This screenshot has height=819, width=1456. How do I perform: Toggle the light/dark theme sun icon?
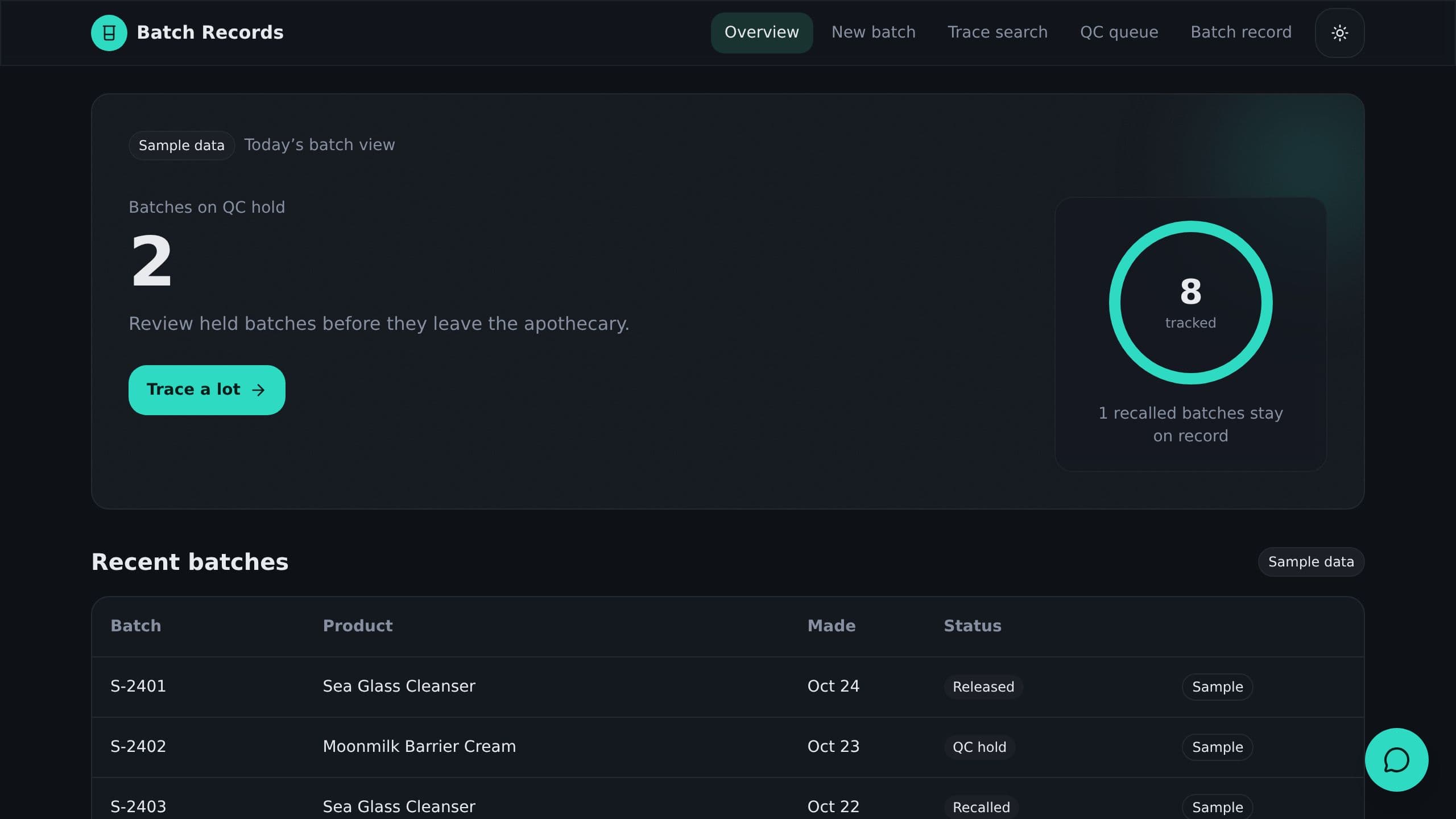pos(1339,32)
